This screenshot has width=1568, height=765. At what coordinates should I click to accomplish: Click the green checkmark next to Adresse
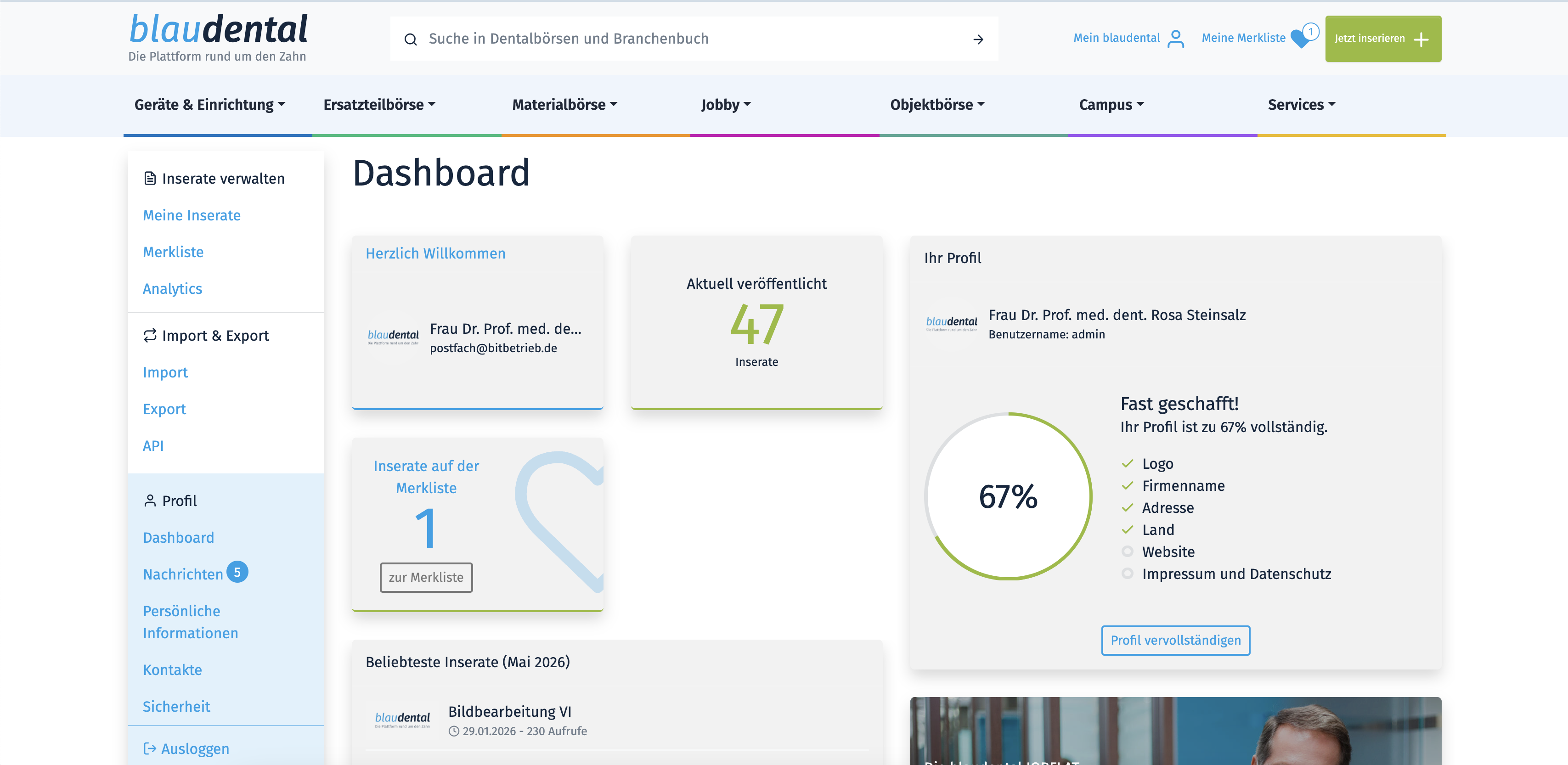tap(1127, 507)
